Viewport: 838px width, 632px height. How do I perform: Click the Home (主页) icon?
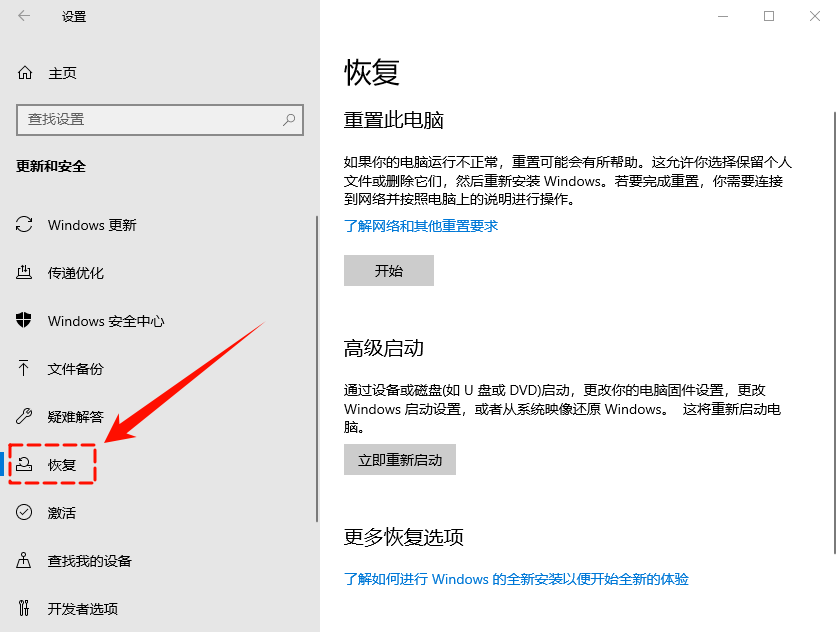coord(23,72)
